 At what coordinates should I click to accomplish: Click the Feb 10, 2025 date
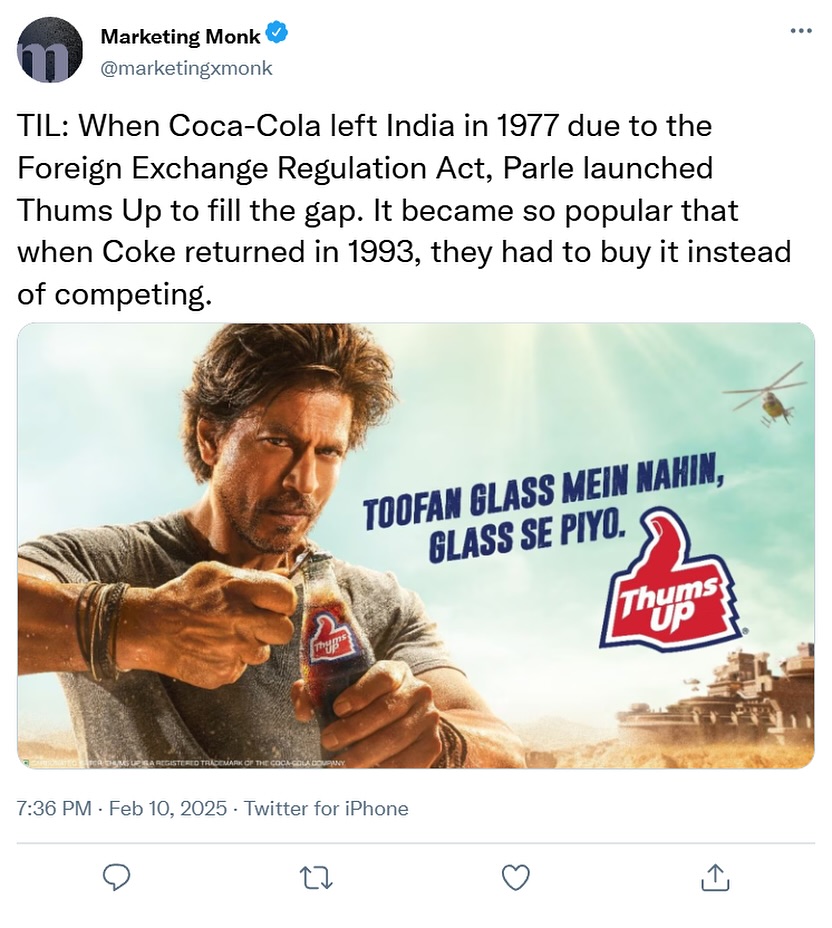tap(169, 808)
